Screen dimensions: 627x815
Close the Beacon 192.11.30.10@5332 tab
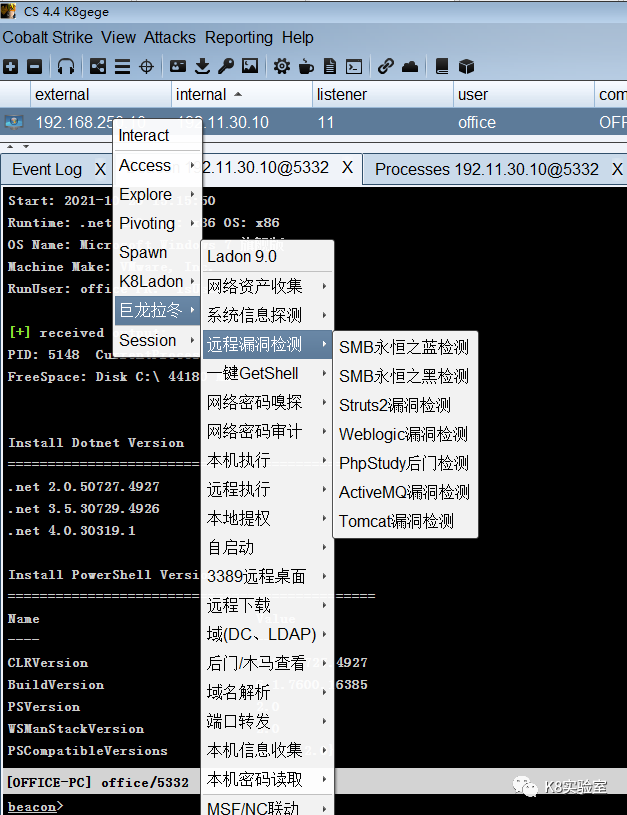348,168
